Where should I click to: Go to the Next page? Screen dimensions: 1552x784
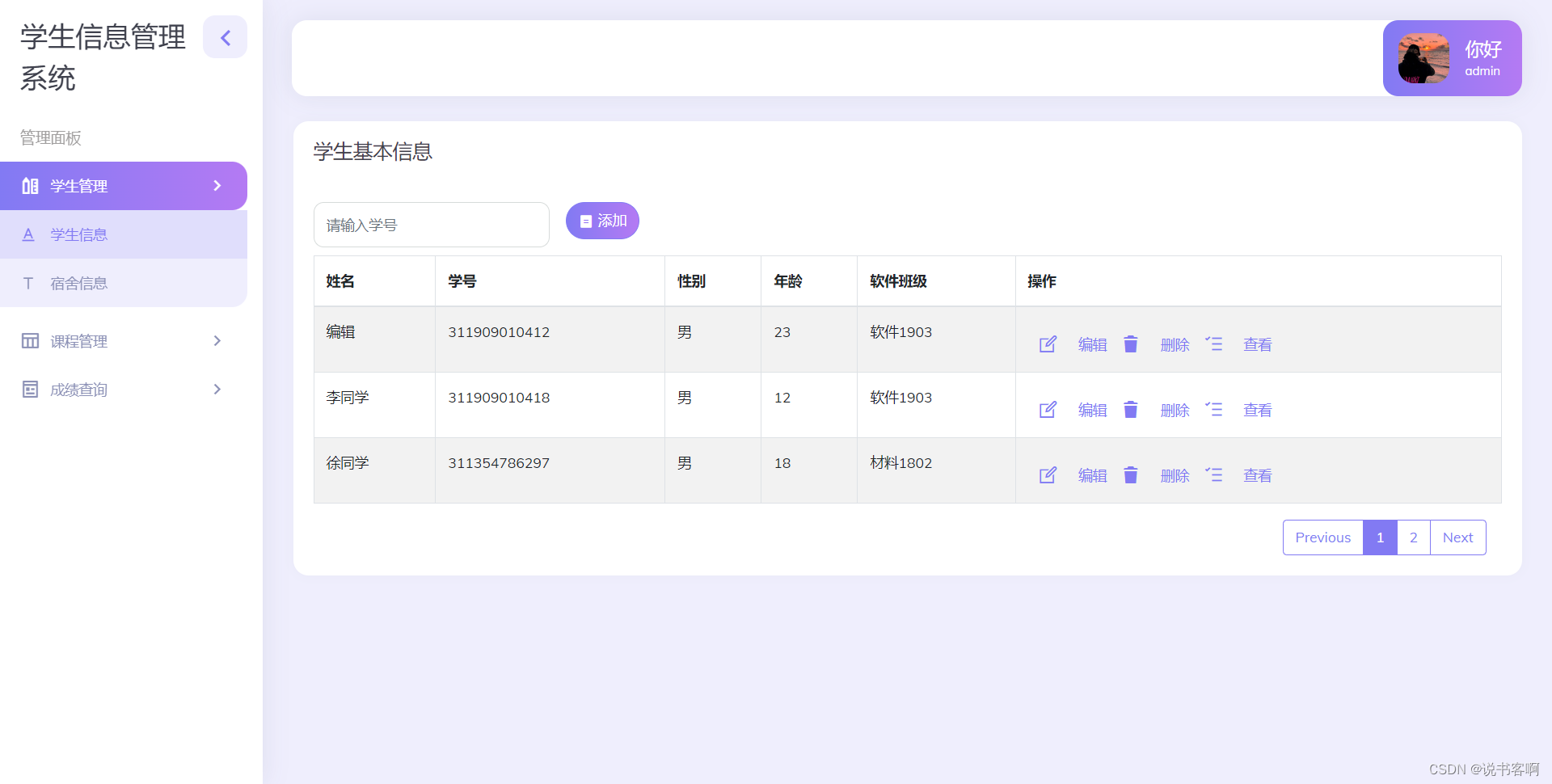[1457, 537]
